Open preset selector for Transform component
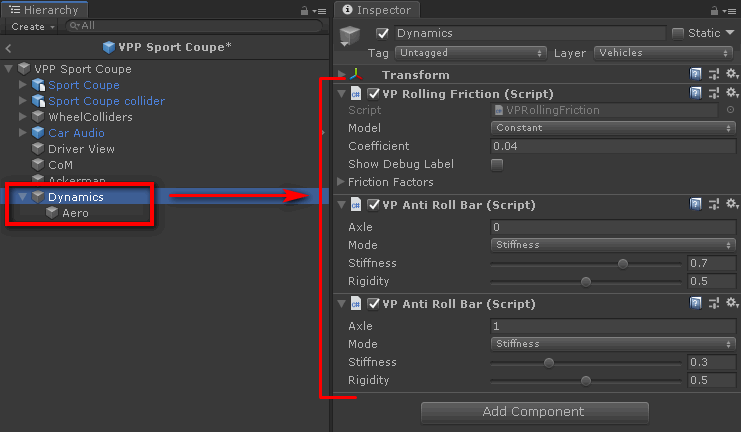 (714, 74)
